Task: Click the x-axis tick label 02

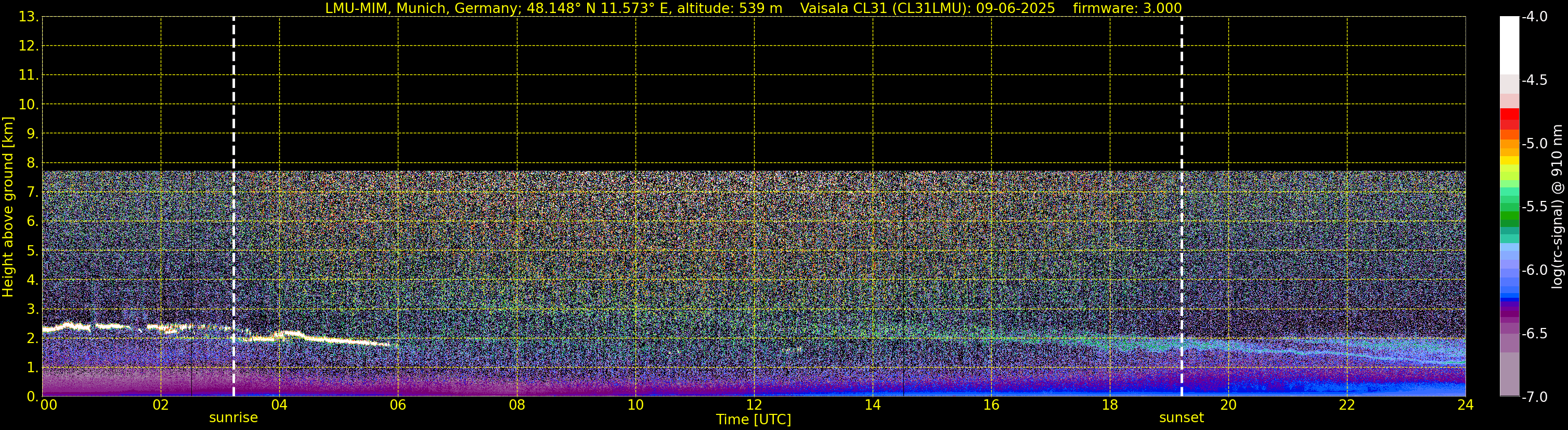Action: pyautogui.click(x=161, y=405)
